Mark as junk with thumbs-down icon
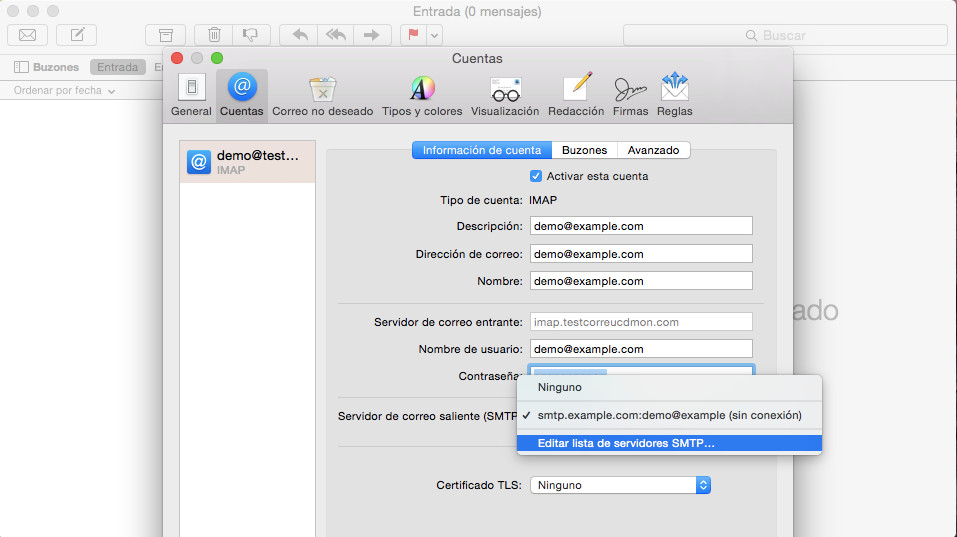Screen dimensions: 957x537 pos(251,35)
